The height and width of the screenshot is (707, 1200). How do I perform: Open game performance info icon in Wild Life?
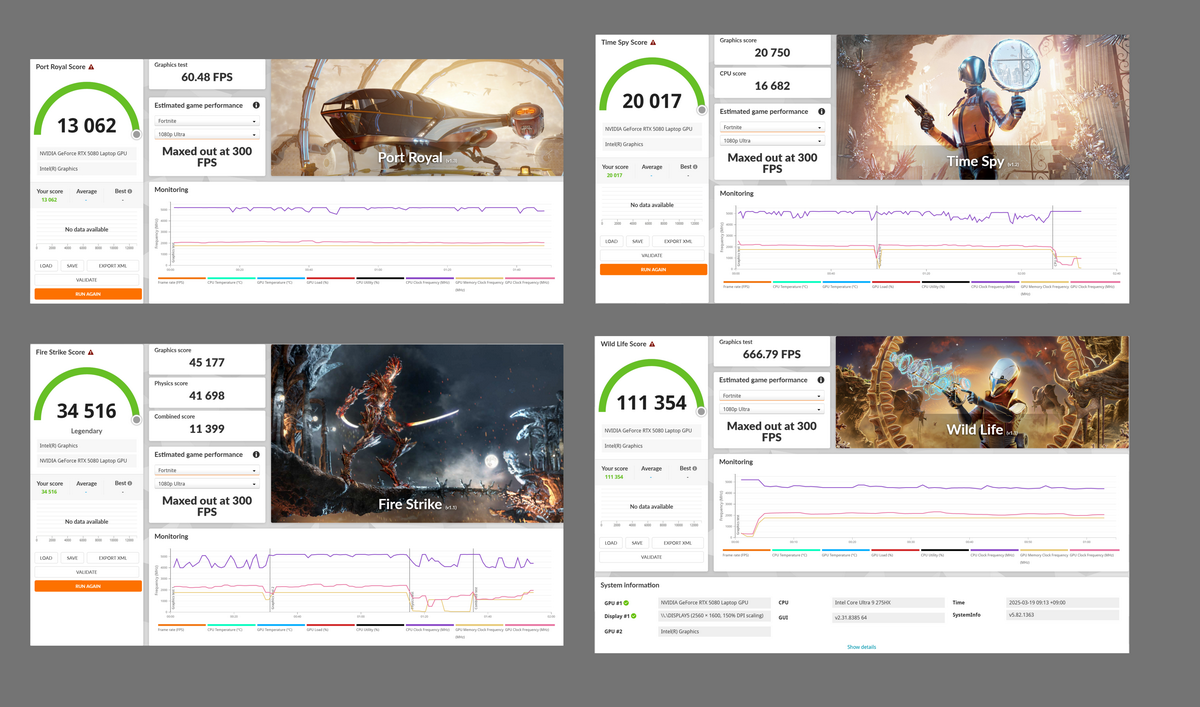[x=822, y=380]
